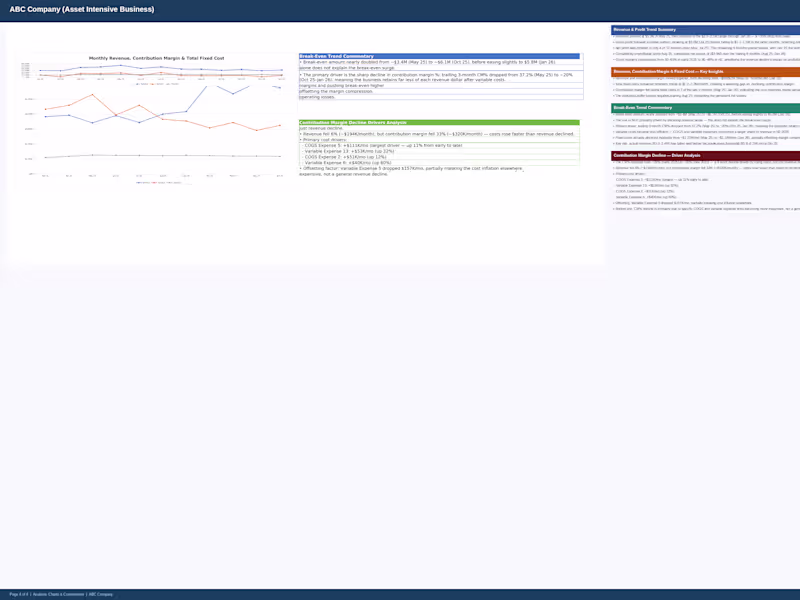The image size is (800, 600).
Task: Click footer text 'Page 4 of 4'
Action: click(x=19, y=594)
